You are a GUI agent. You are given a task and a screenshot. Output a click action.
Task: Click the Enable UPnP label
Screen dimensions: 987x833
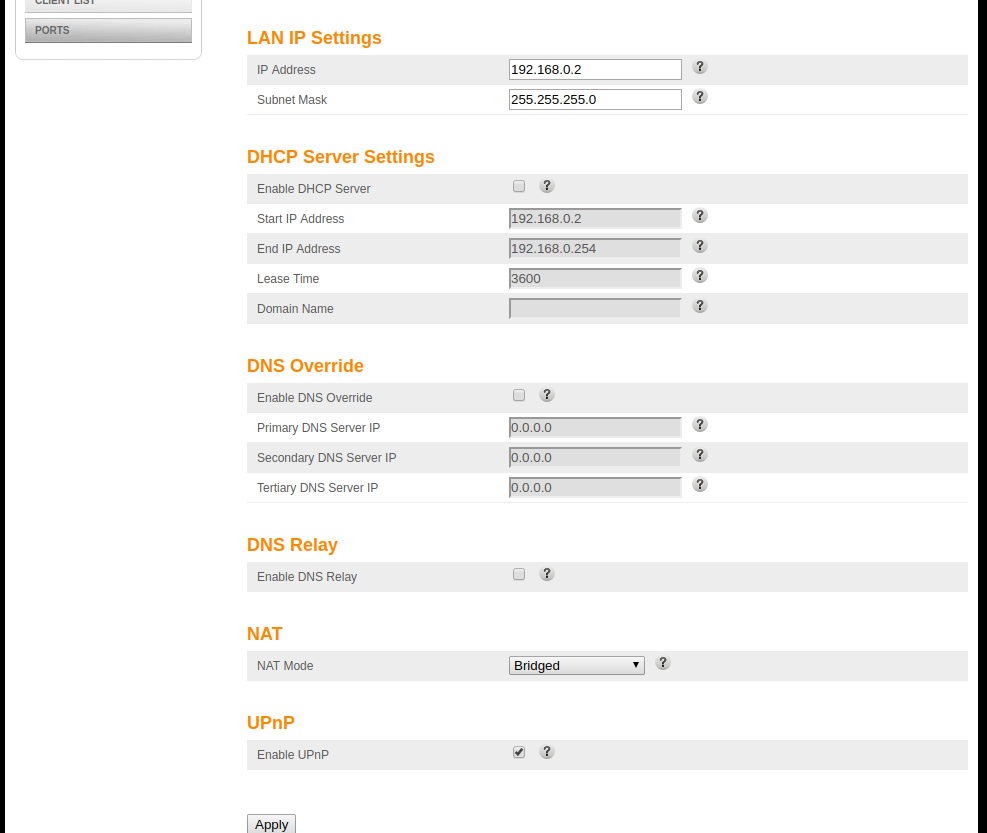click(293, 754)
